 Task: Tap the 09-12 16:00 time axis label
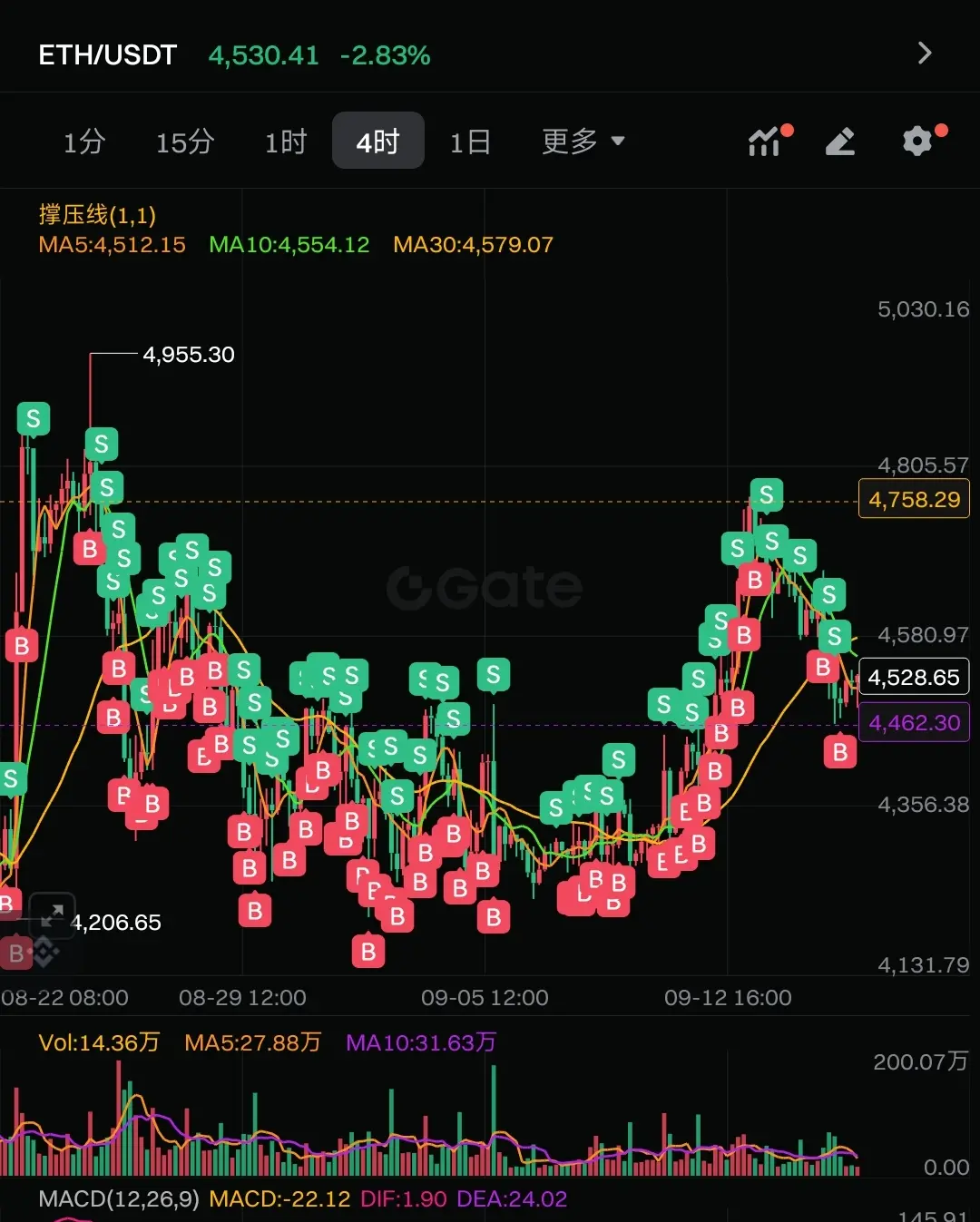(x=728, y=998)
